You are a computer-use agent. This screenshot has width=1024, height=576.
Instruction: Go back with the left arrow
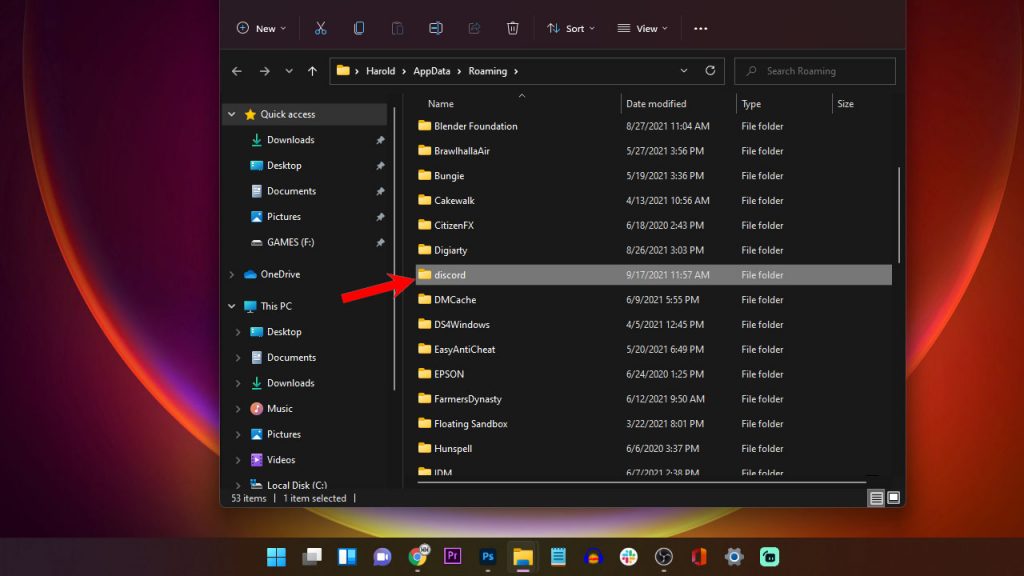[x=237, y=71]
